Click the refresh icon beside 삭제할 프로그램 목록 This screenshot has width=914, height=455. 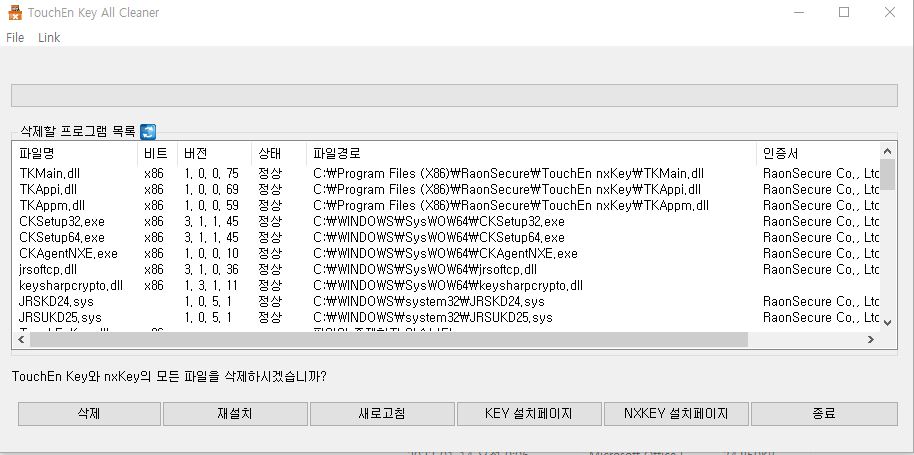[x=148, y=132]
